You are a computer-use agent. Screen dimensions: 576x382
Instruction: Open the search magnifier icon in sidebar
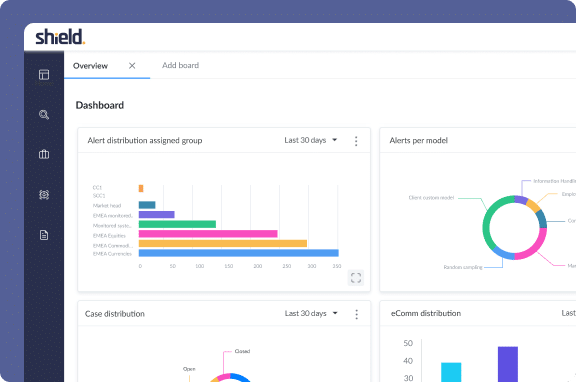pos(44,115)
